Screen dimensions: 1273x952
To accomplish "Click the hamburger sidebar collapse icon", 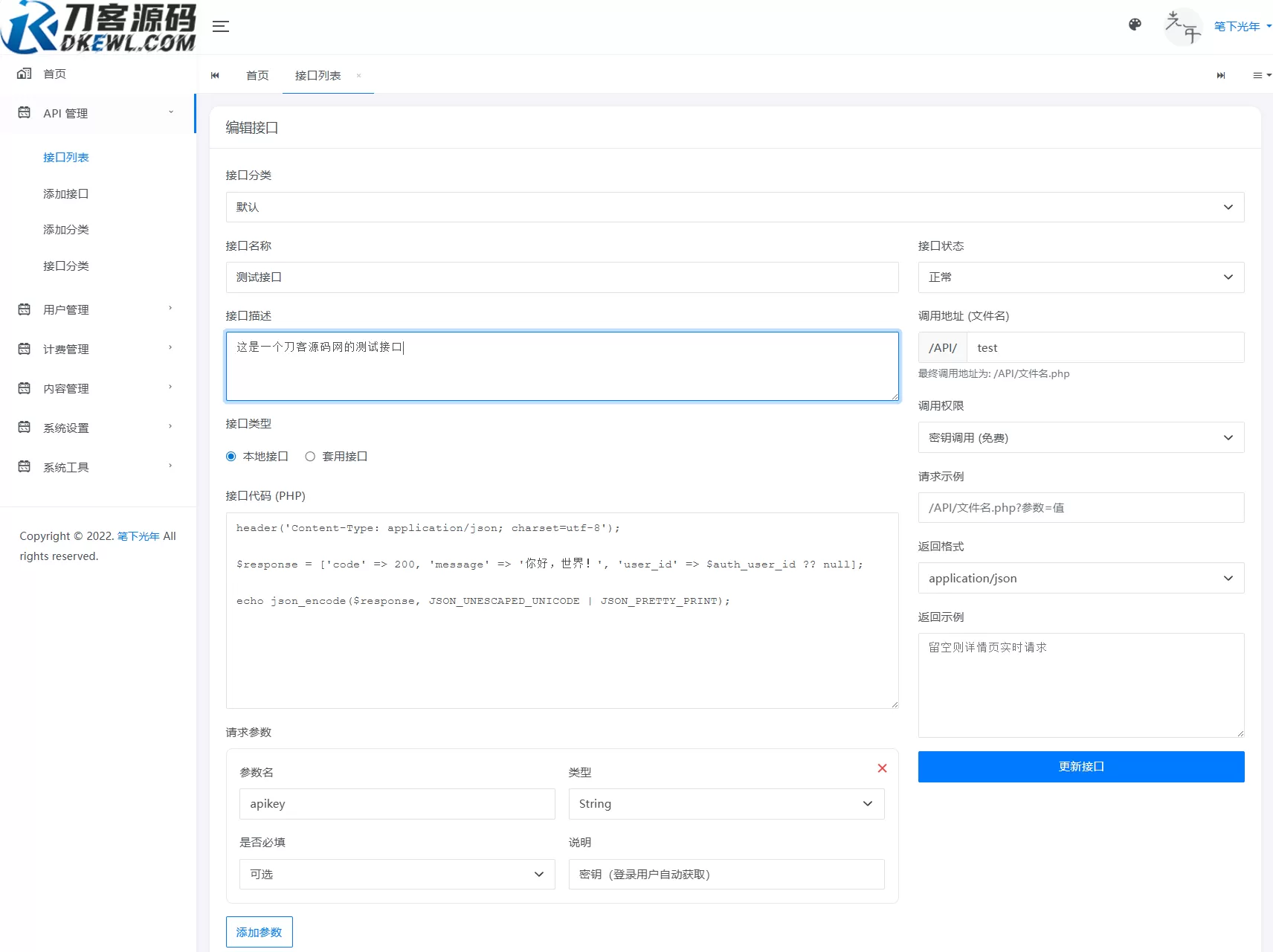I will click(x=220, y=26).
